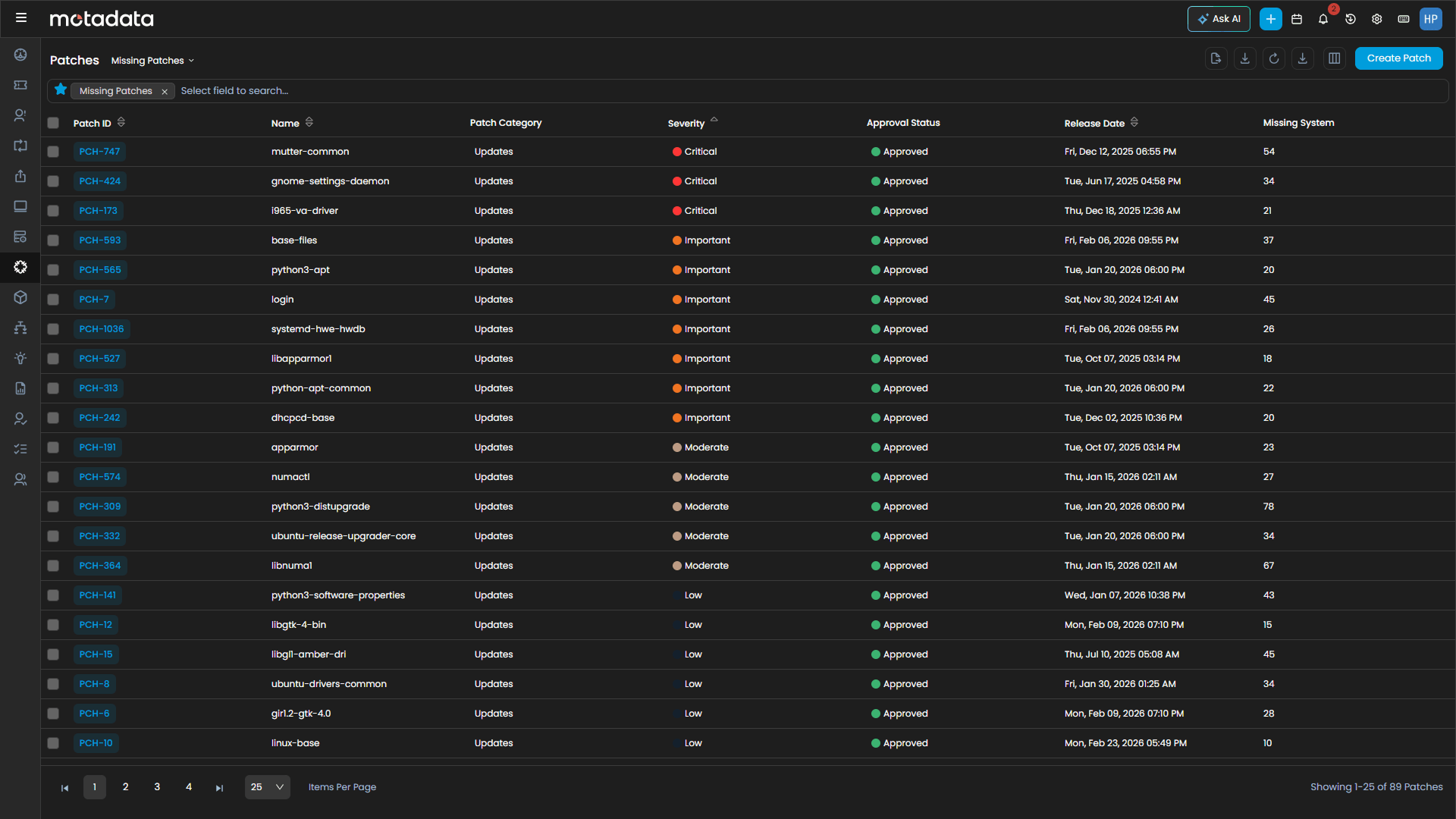This screenshot has width=1456, height=819.
Task: Open the PCH-593 patch link
Action: [100, 240]
